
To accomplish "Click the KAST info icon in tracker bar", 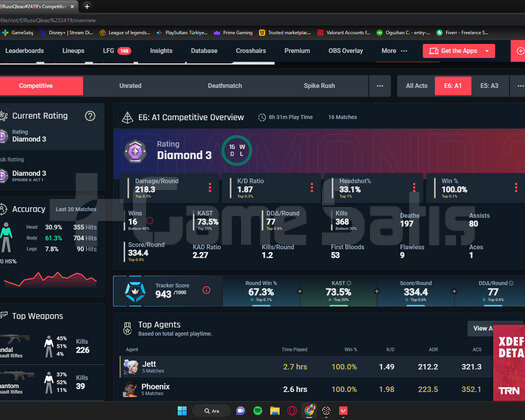I will pos(349,283).
